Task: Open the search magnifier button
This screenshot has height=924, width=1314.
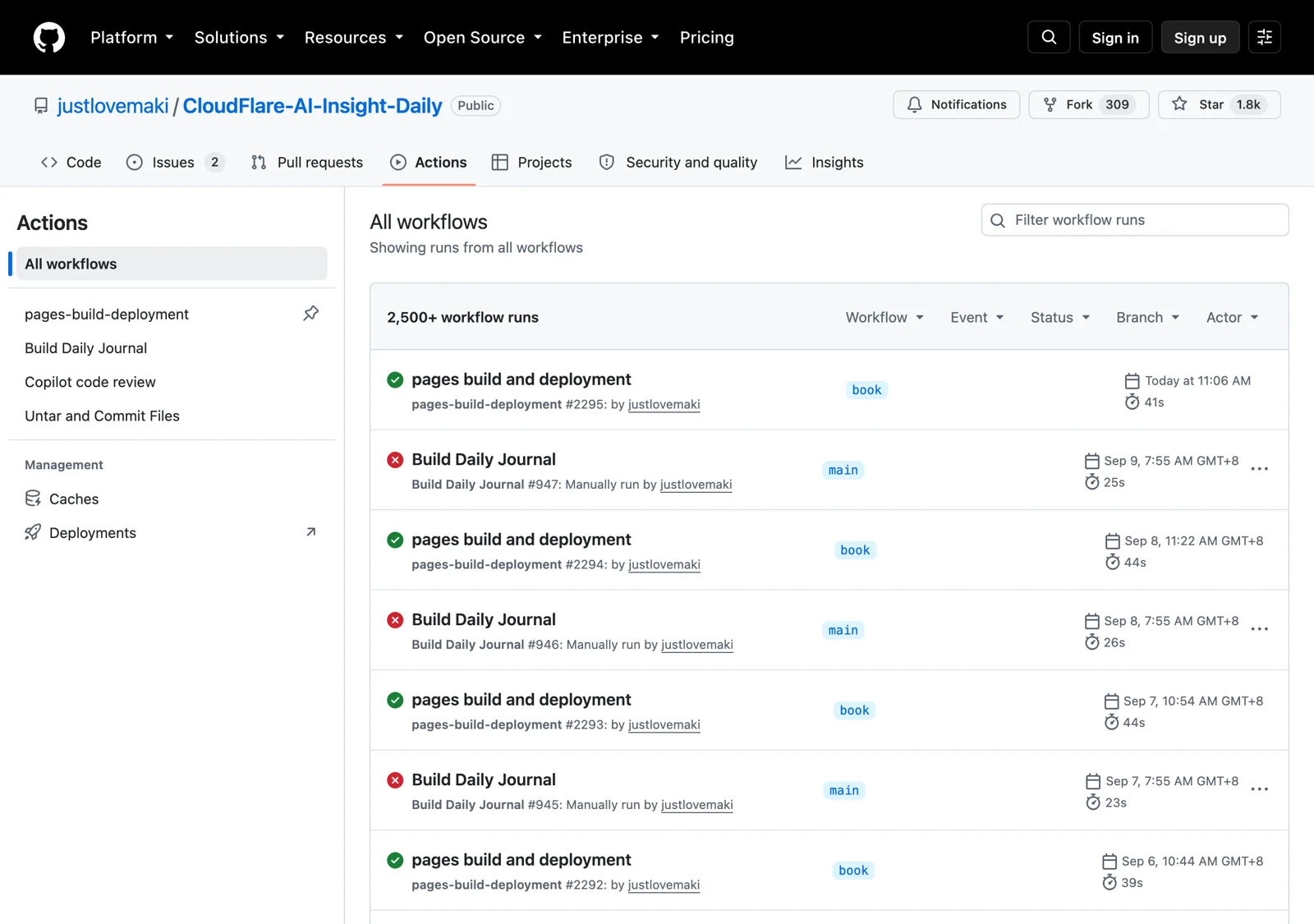Action: (x=1049, y=37)
